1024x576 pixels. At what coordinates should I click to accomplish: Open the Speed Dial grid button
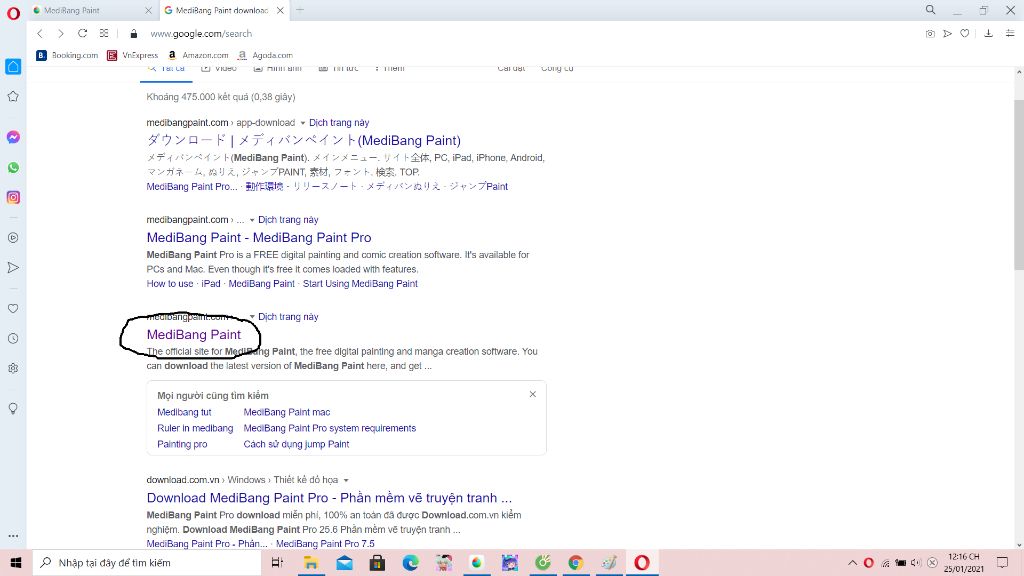(104, 33)
